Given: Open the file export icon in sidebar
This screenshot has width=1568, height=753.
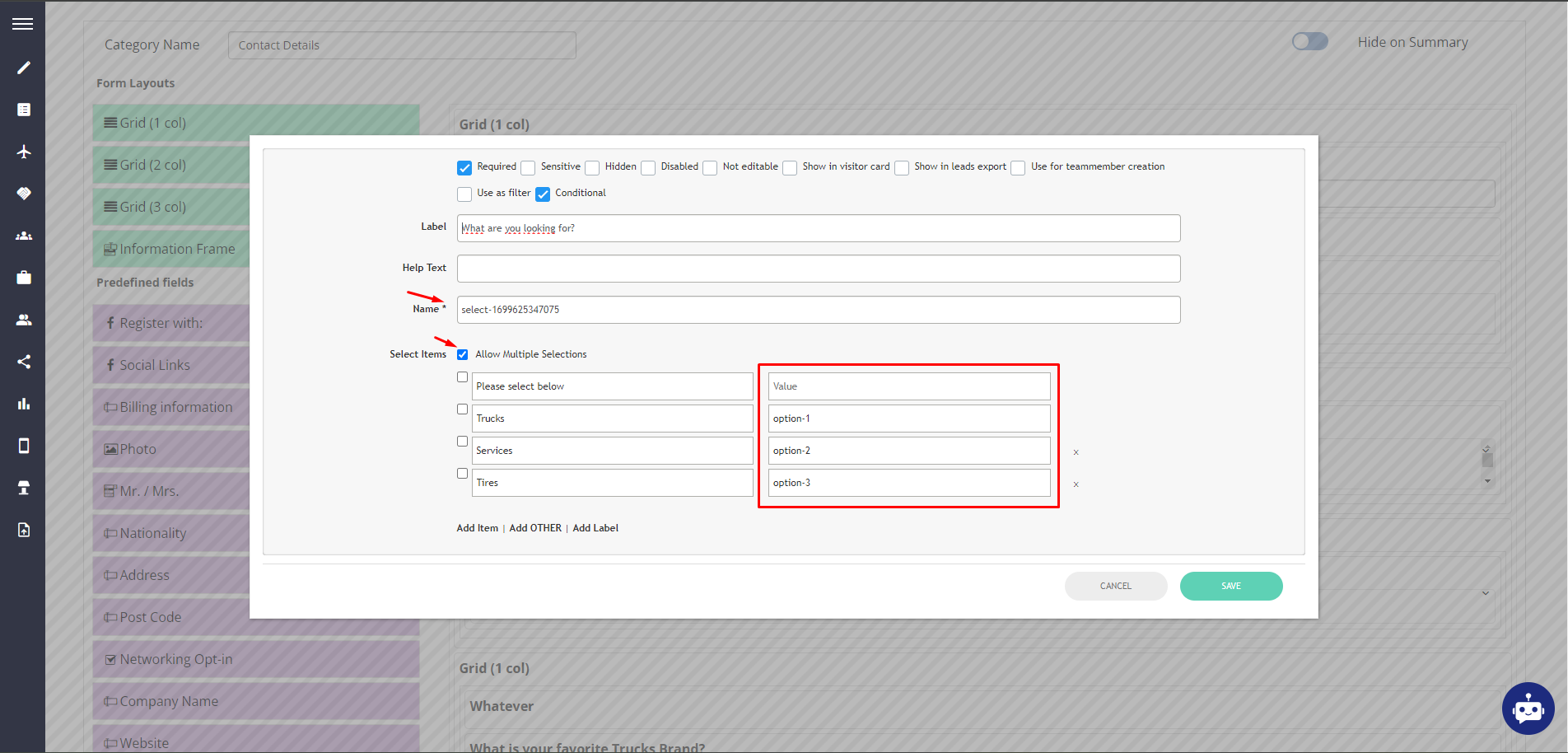Looking at the screenshot, I should [23, 530].
